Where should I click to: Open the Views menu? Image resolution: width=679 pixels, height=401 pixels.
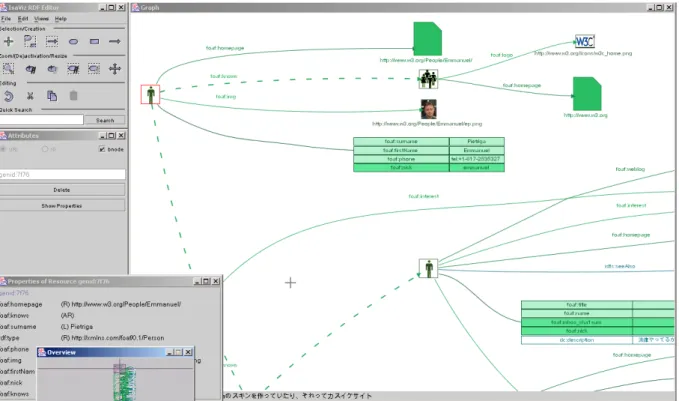pyautogui.click(x=41, y=19)
